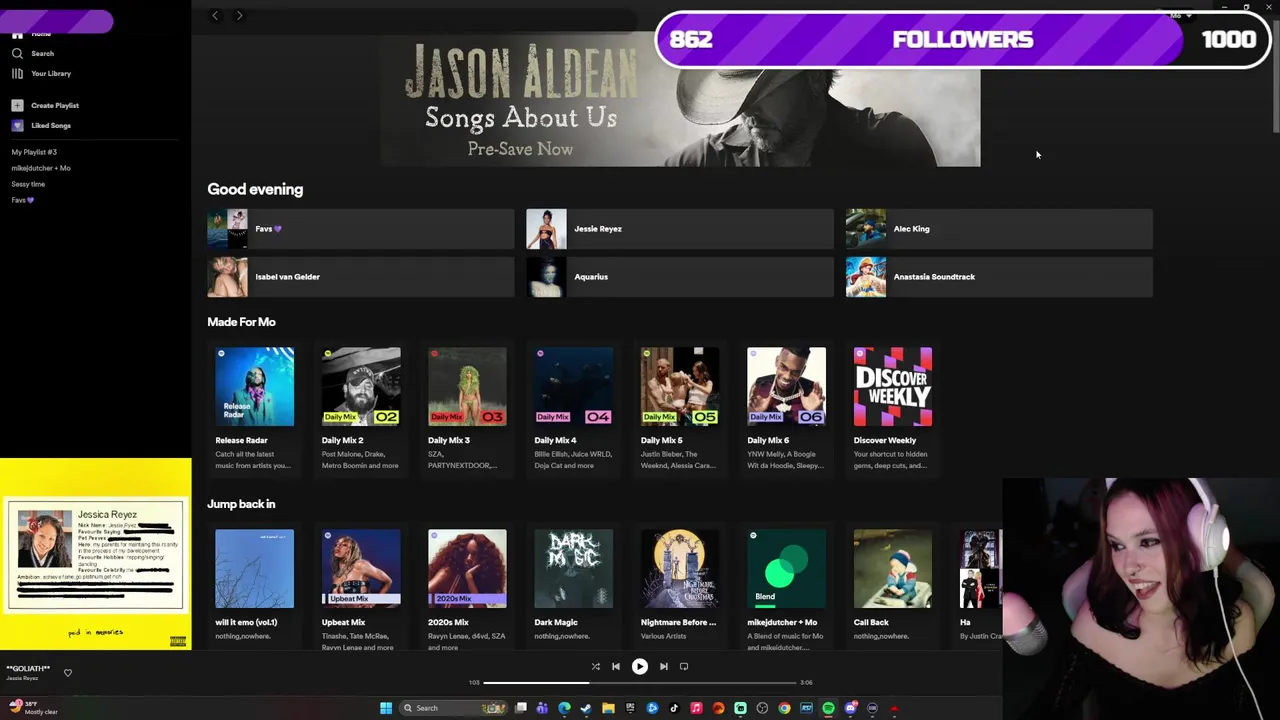Screen dimensions: 1280x720
Task: Select Your Library label
Action: point(51,73)
